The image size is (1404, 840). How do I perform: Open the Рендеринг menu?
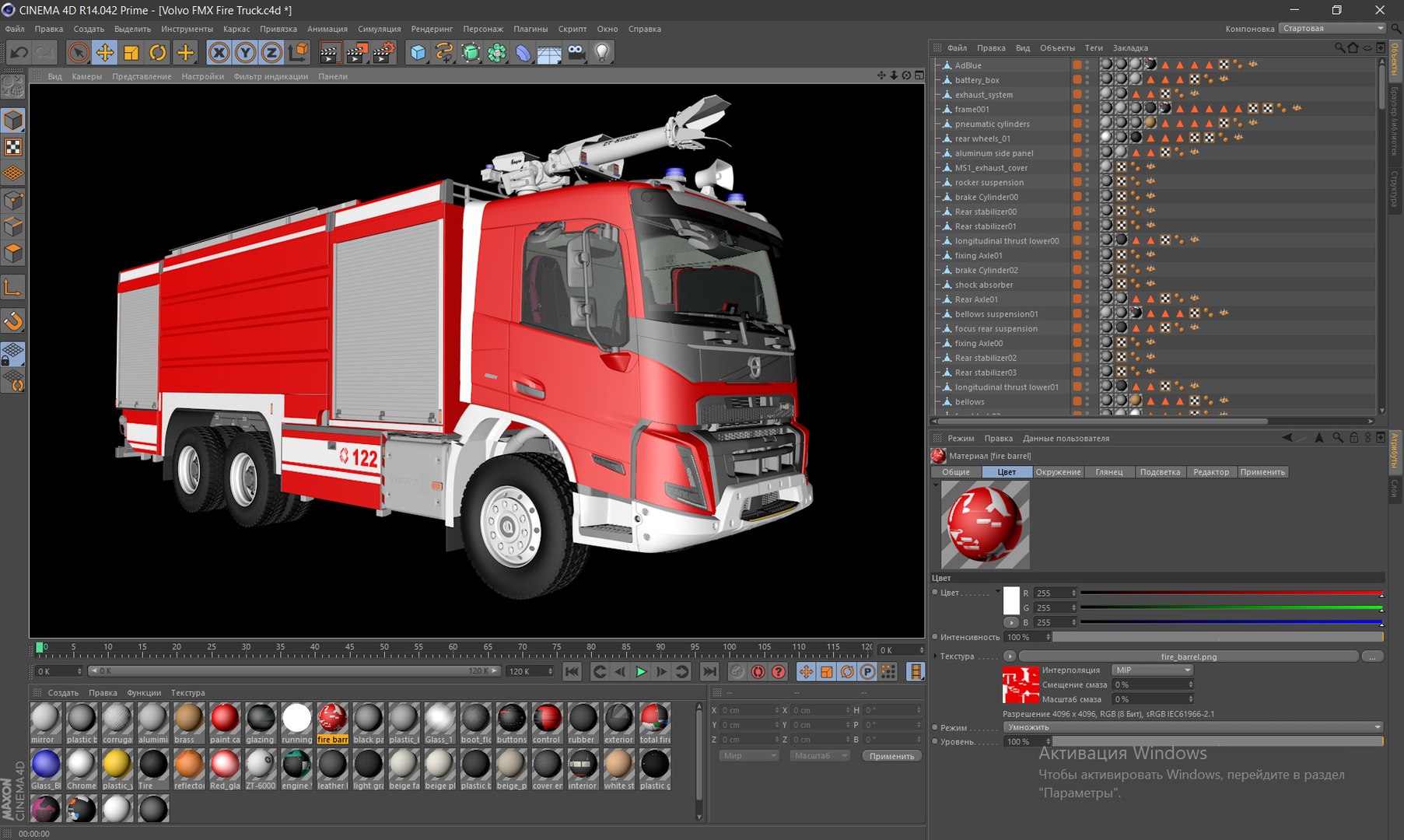(x=432, y=29)
